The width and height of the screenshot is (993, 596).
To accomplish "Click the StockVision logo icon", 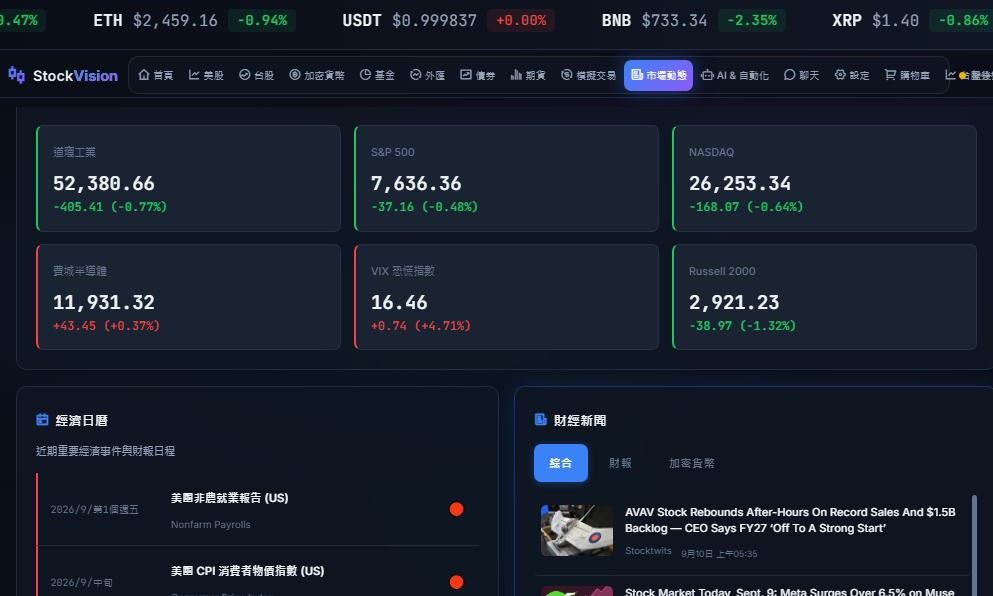I will tap(16, 75).
